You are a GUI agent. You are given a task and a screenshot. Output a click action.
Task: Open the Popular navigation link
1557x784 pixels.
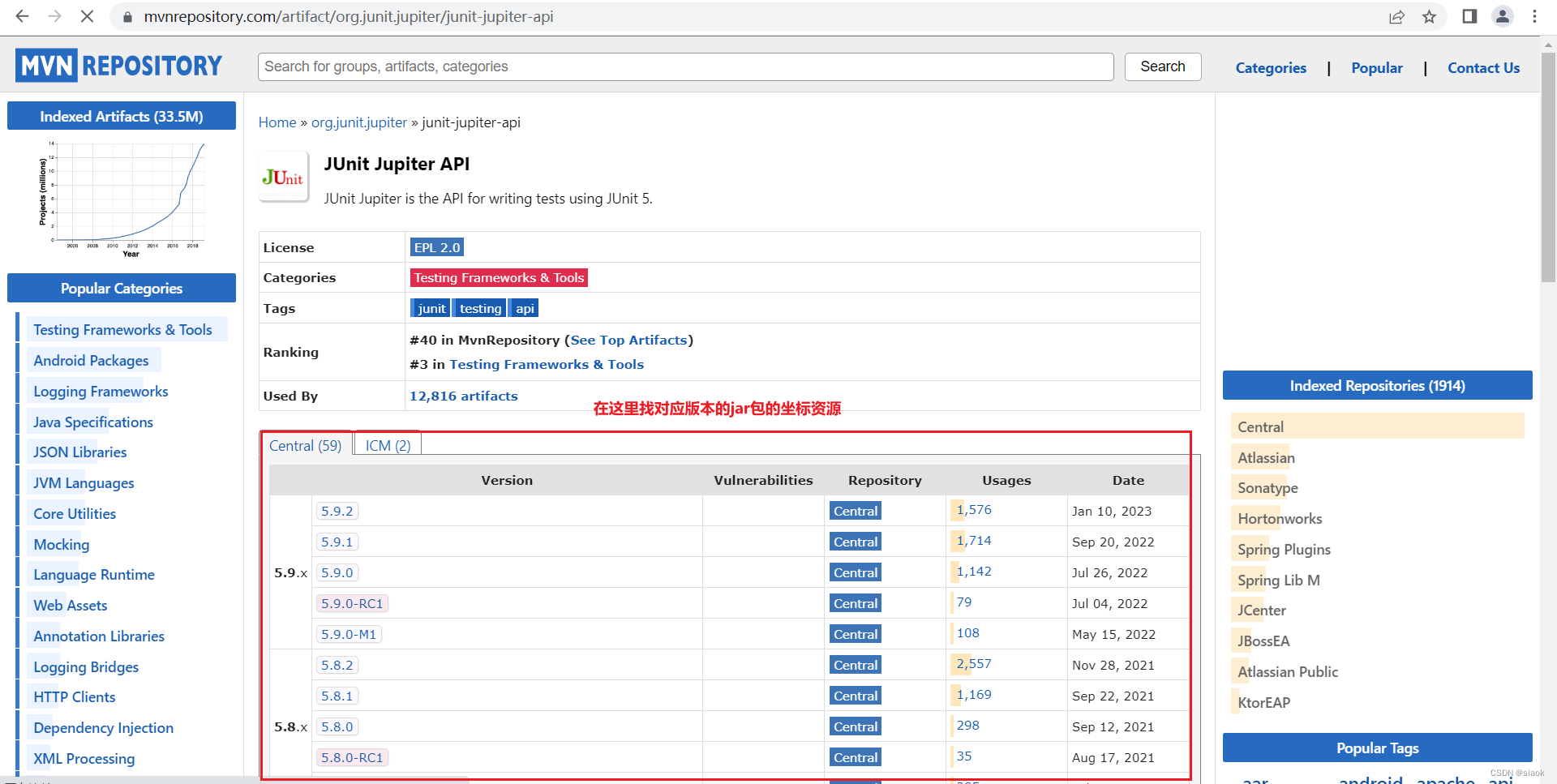pos(1376,68)
